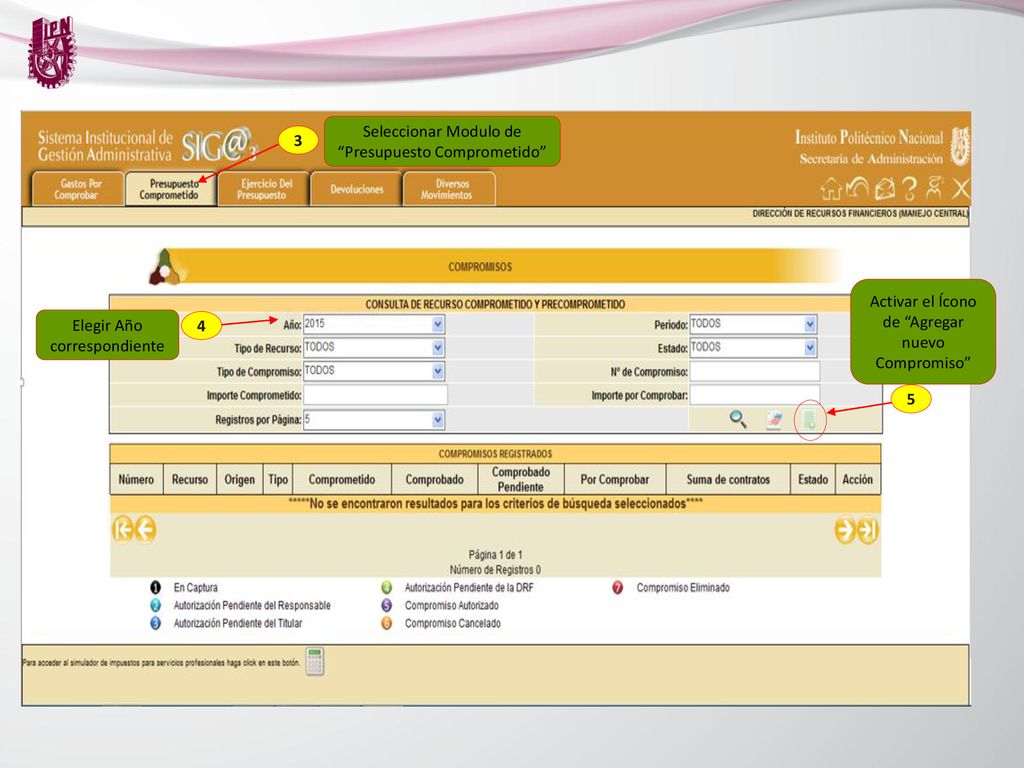Click the Comprobado Pendiente column header
The height and width of the screenshot is (768, 1024).
[520, 479]
